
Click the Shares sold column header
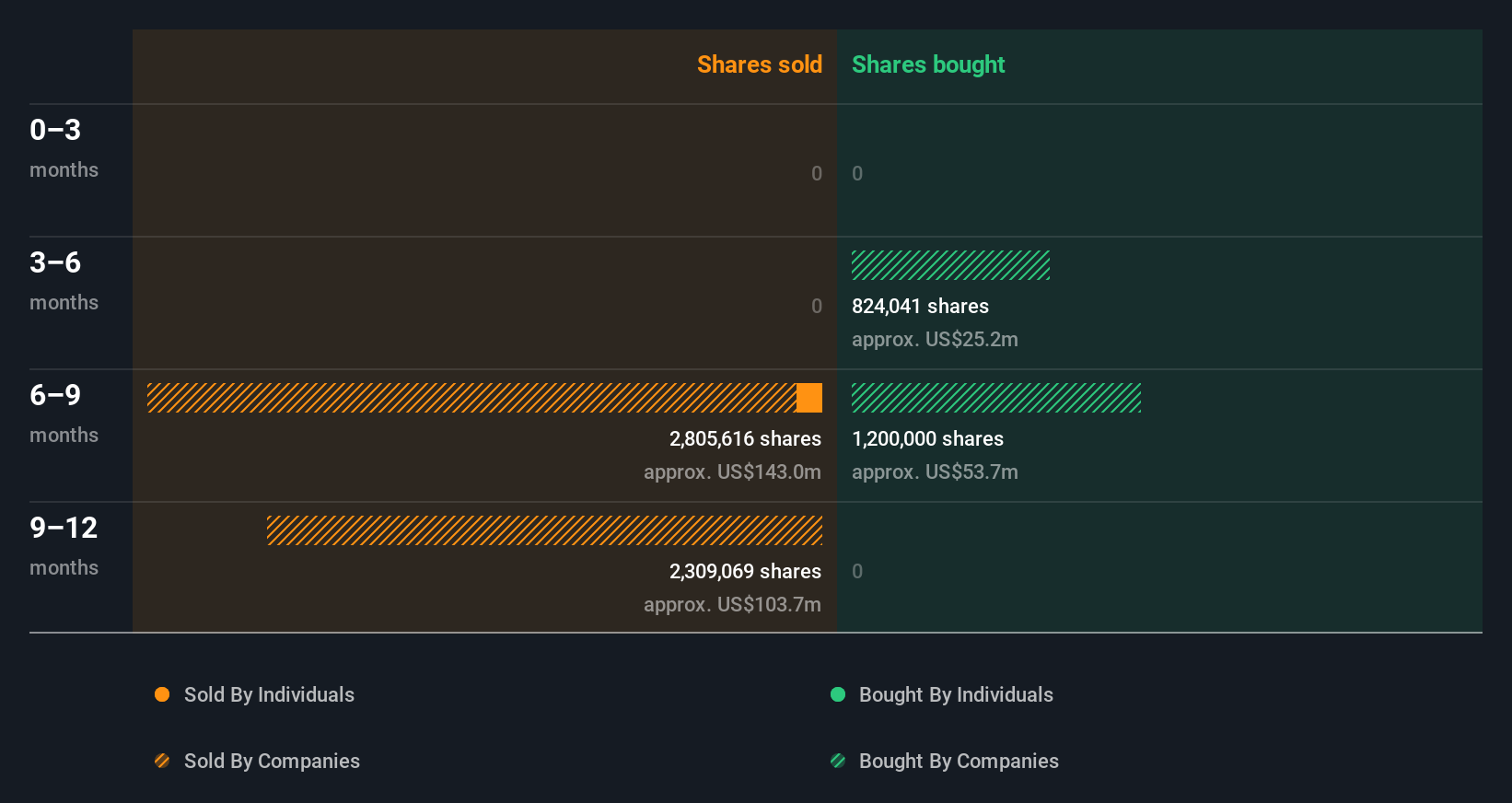click(760, 64)
